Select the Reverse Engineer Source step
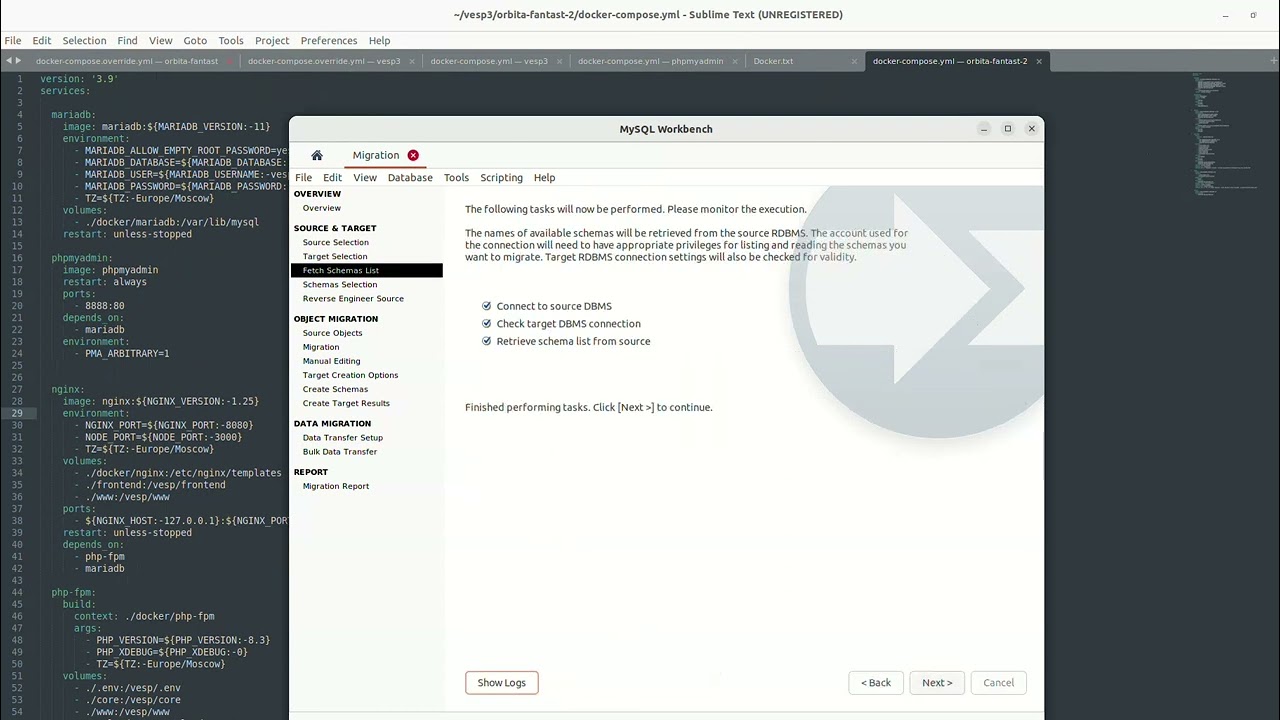Image resolution: width=1280 pixels, height=720 pixels. point(353,298)
